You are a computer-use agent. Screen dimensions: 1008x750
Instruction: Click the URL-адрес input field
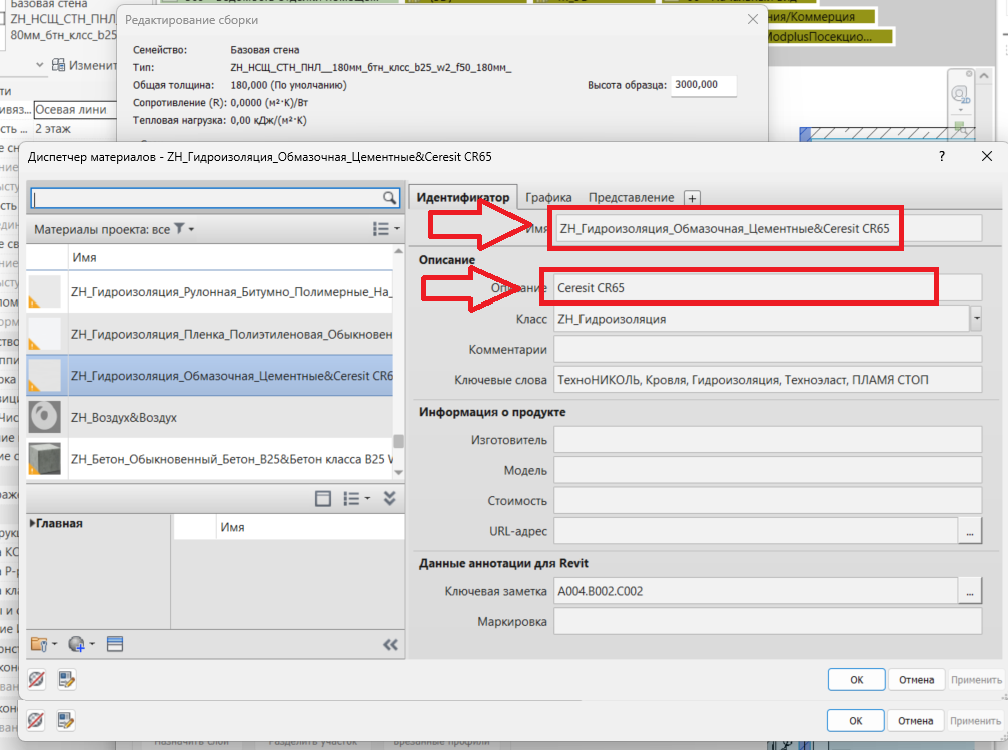coord(756,531)
